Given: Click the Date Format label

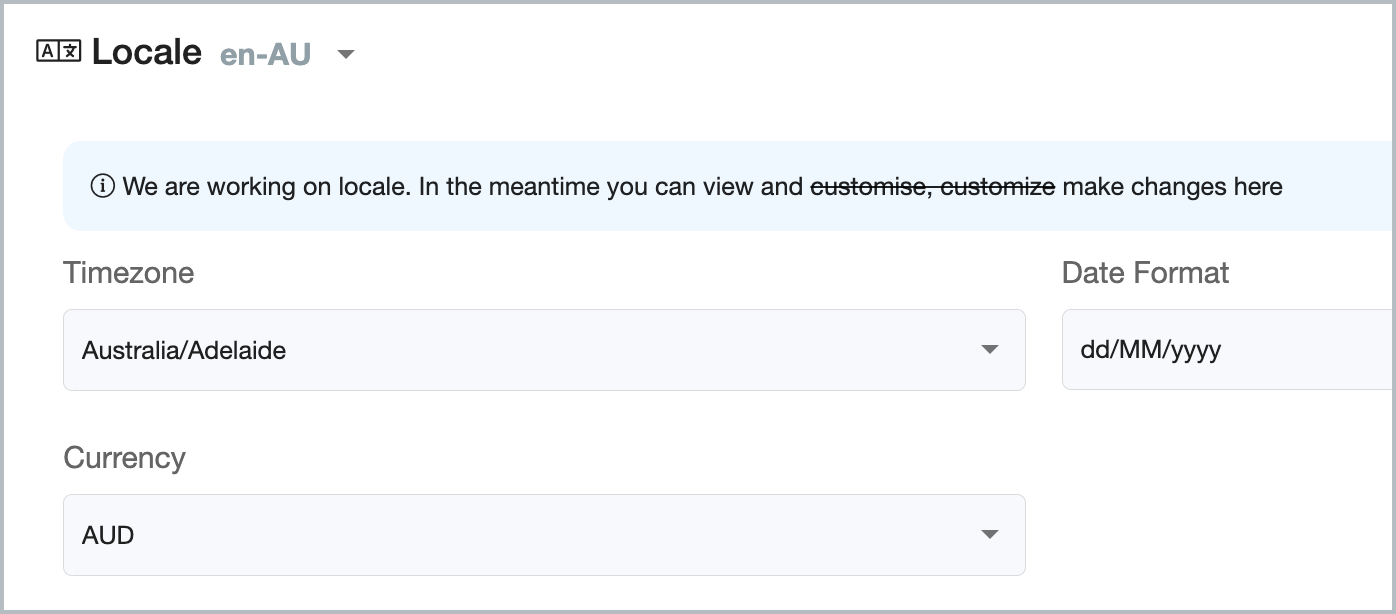Looking at the screenshot, I should [x=1145, y=272].
